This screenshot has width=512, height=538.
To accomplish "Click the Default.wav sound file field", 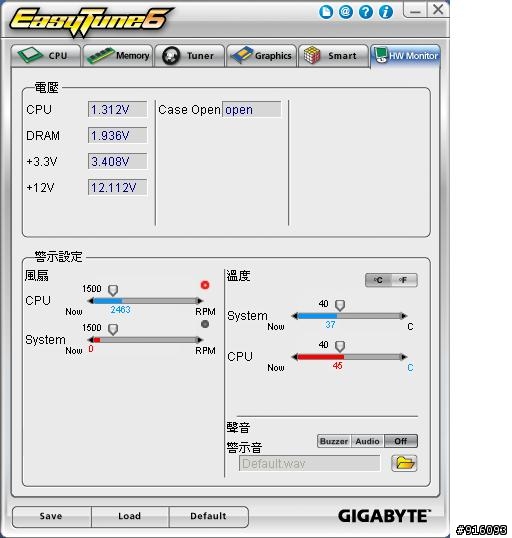I will pos(310,464).
